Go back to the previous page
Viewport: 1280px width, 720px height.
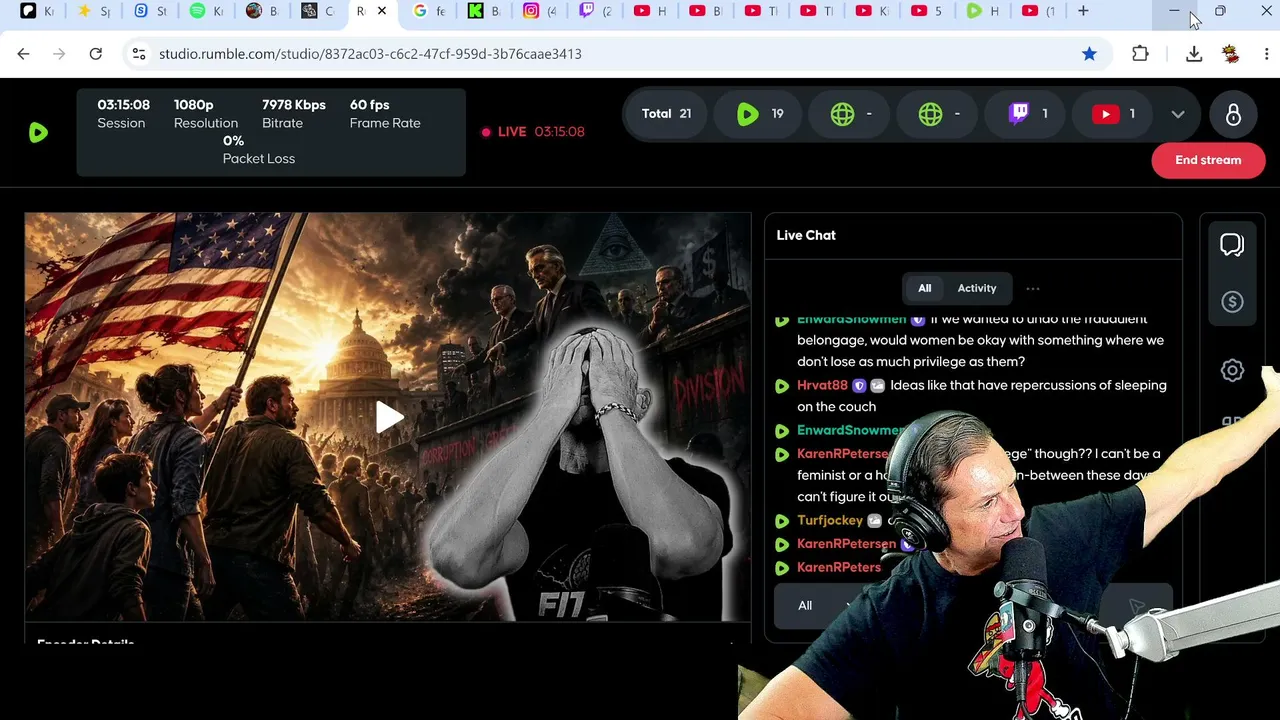click(x=24, y=54)
